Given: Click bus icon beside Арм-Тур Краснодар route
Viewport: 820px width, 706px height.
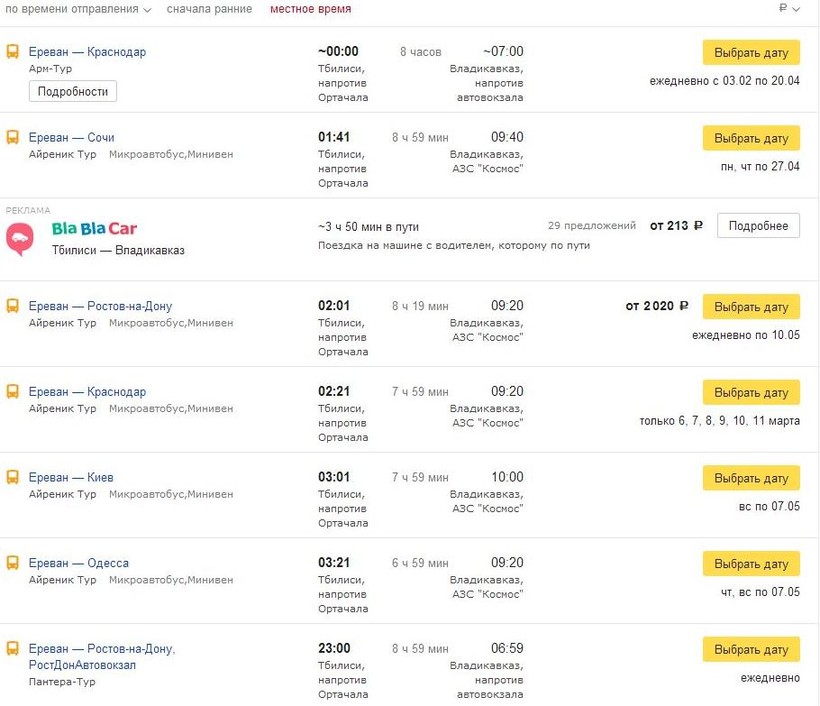Looking at the screenshot, I should coord(12,52).
